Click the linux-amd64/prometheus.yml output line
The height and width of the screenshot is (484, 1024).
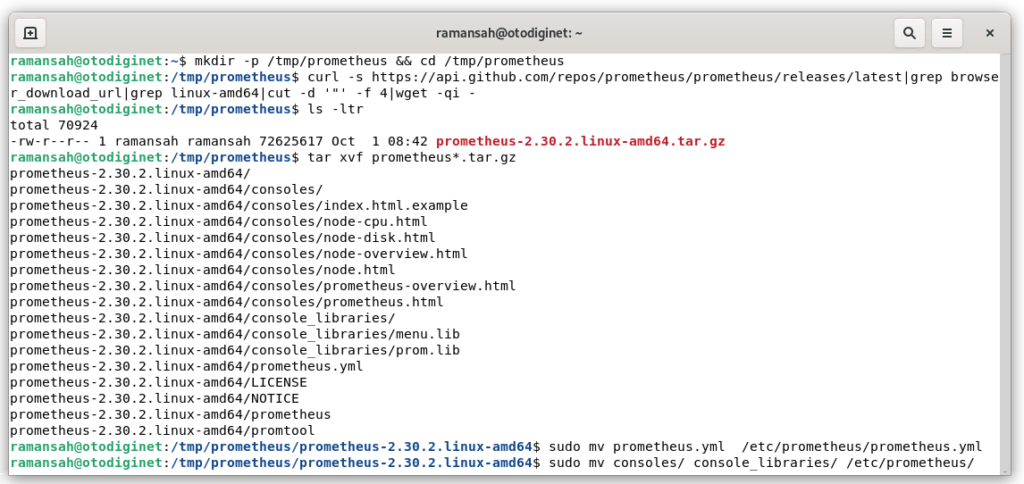point(187,366)
